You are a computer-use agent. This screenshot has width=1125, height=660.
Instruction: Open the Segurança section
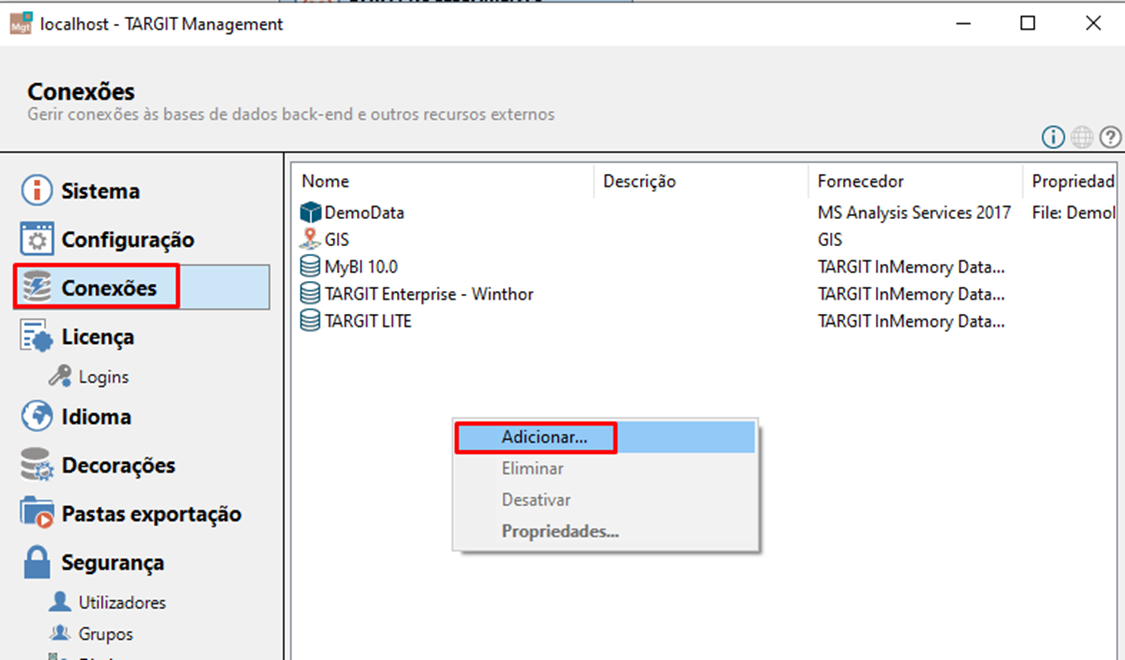point(113,562)
